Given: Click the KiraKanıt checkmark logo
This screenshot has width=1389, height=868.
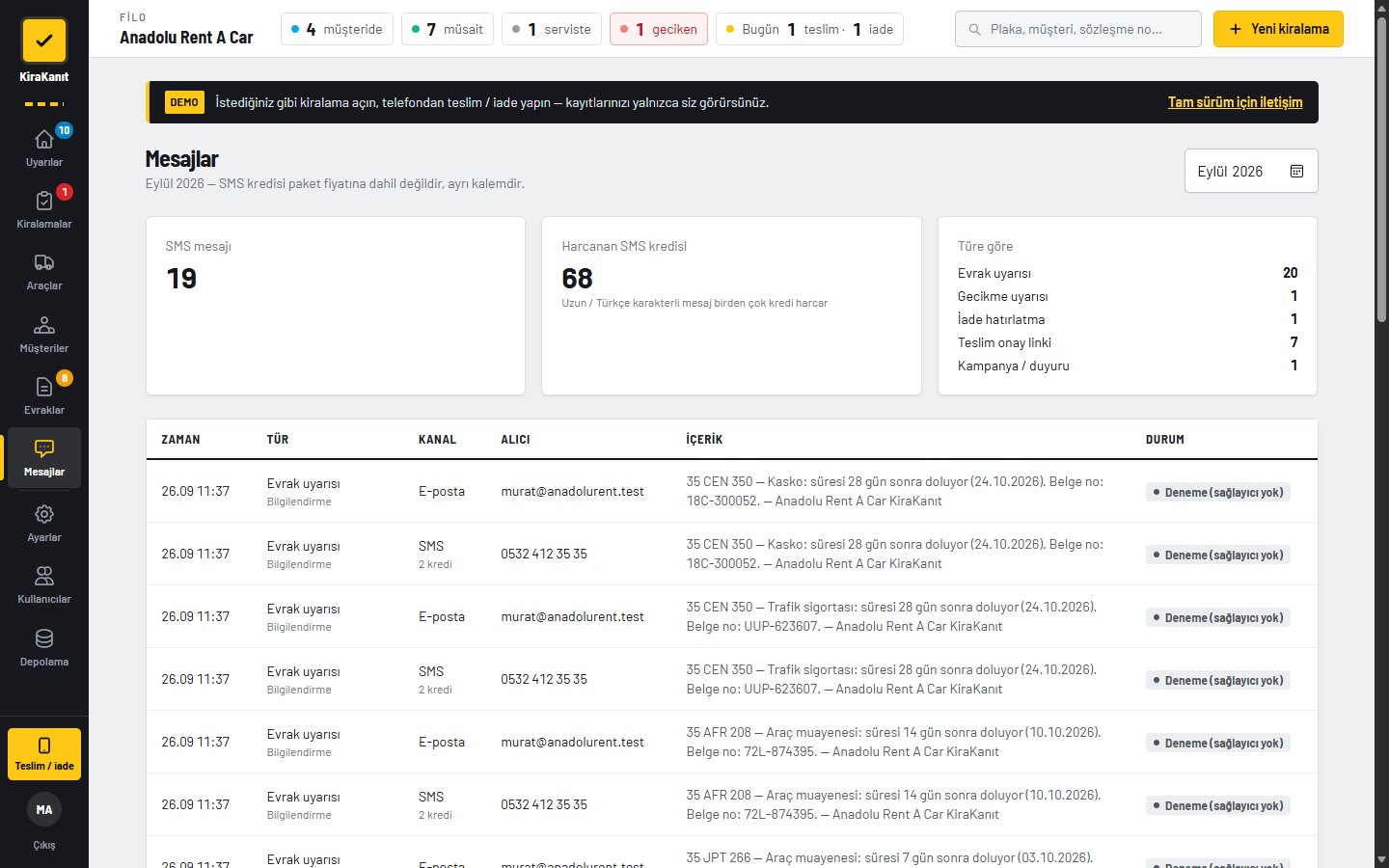Looking at the screenshot, I should click(43, 41).
